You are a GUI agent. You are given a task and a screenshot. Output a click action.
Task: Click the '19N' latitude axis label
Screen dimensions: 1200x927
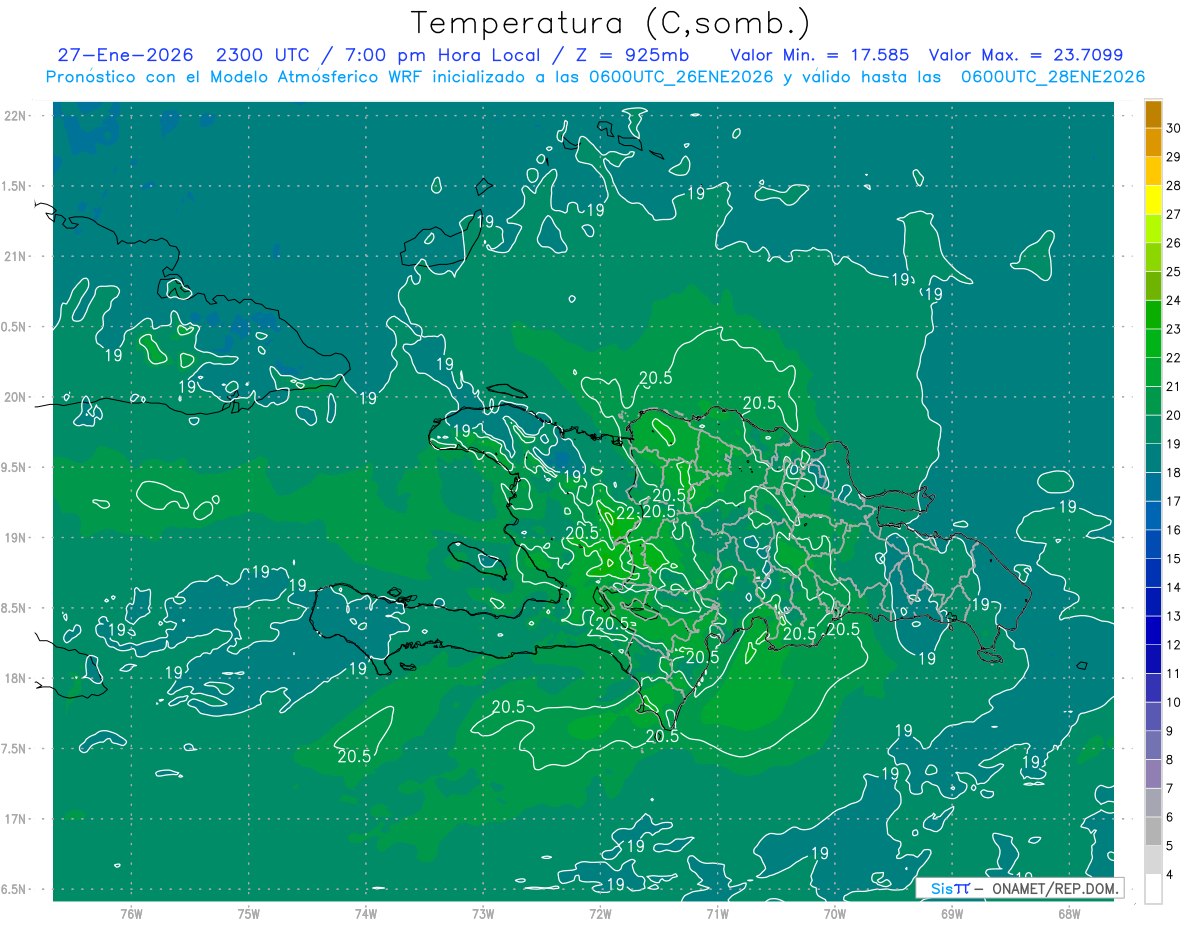click(16, 537)
